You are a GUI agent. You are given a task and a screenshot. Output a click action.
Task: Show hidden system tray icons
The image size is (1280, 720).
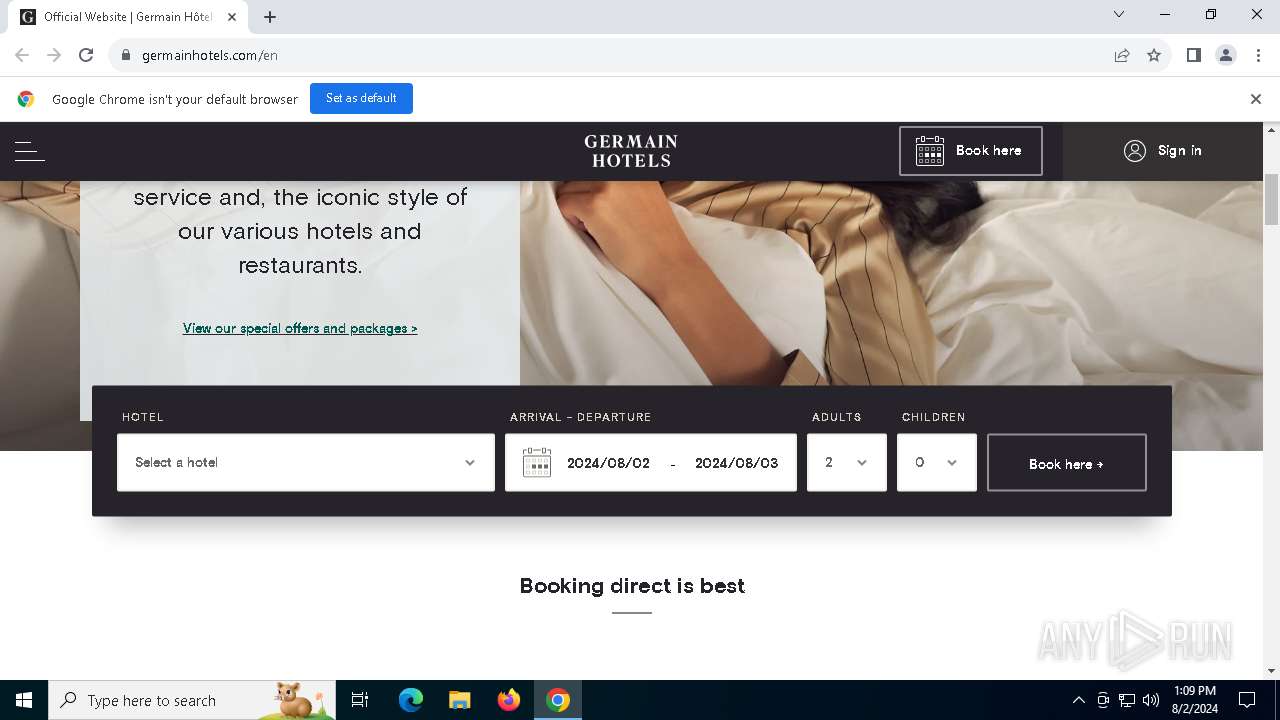[1078, 700]
